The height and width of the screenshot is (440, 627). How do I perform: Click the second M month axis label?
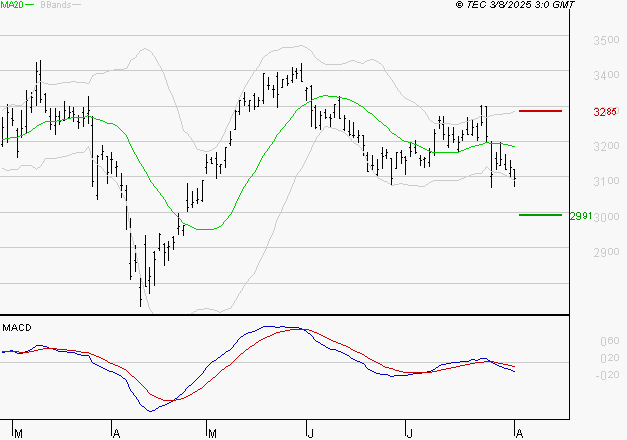[212, 433]
